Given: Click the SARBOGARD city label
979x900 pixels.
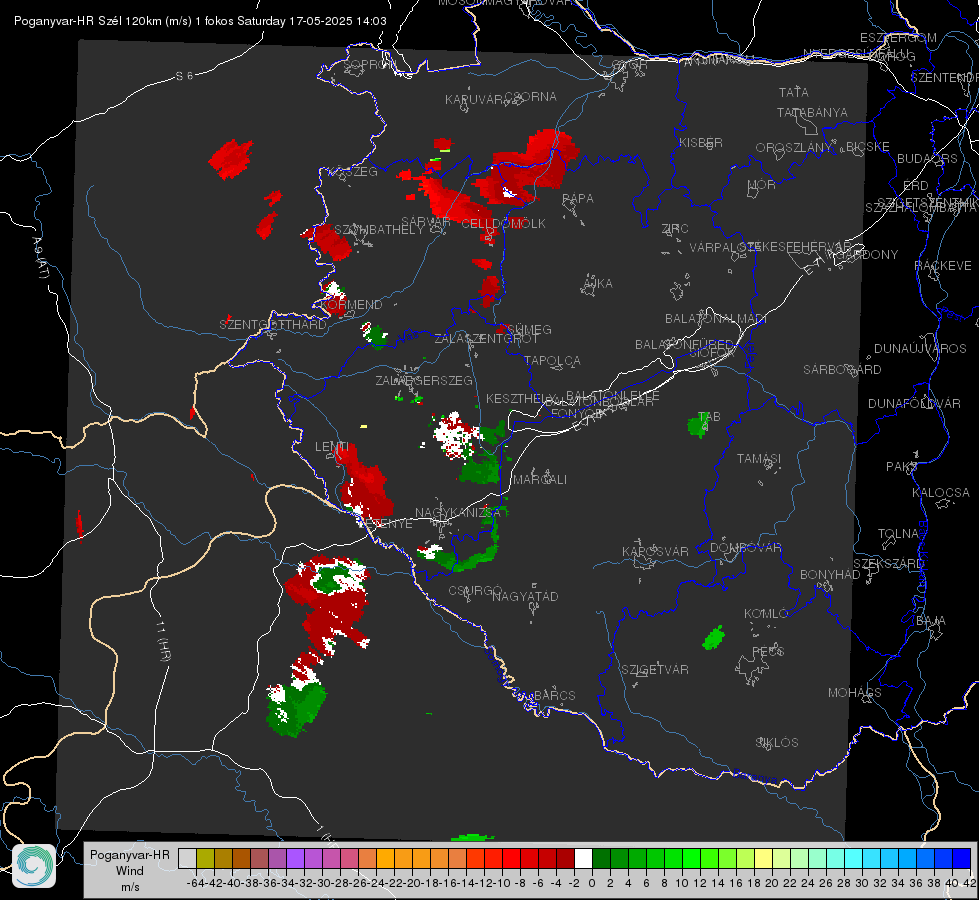Looking at the screenshot, I should [x=842, y=370].
